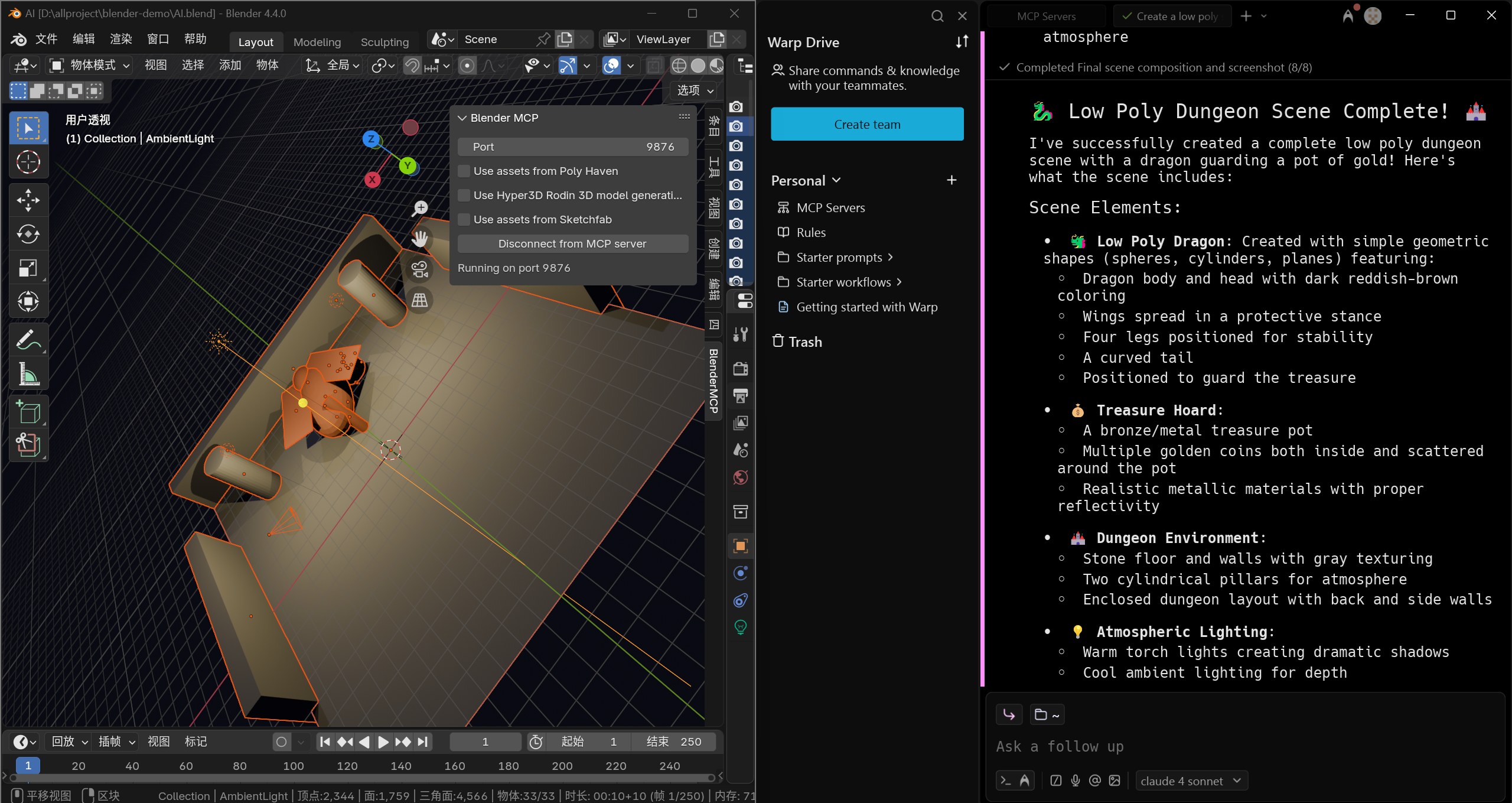
Task: Enable Use assets from Sketchfab
Action: [464, 220]
